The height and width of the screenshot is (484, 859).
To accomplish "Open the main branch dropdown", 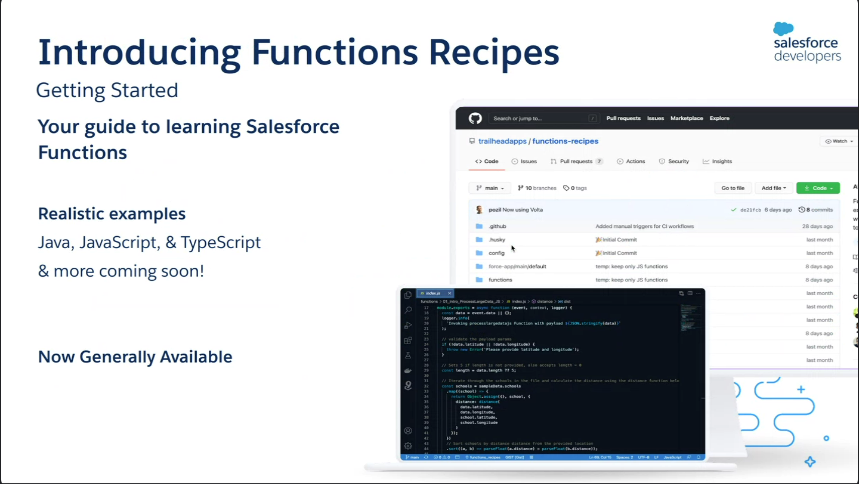I will point(490,188).
